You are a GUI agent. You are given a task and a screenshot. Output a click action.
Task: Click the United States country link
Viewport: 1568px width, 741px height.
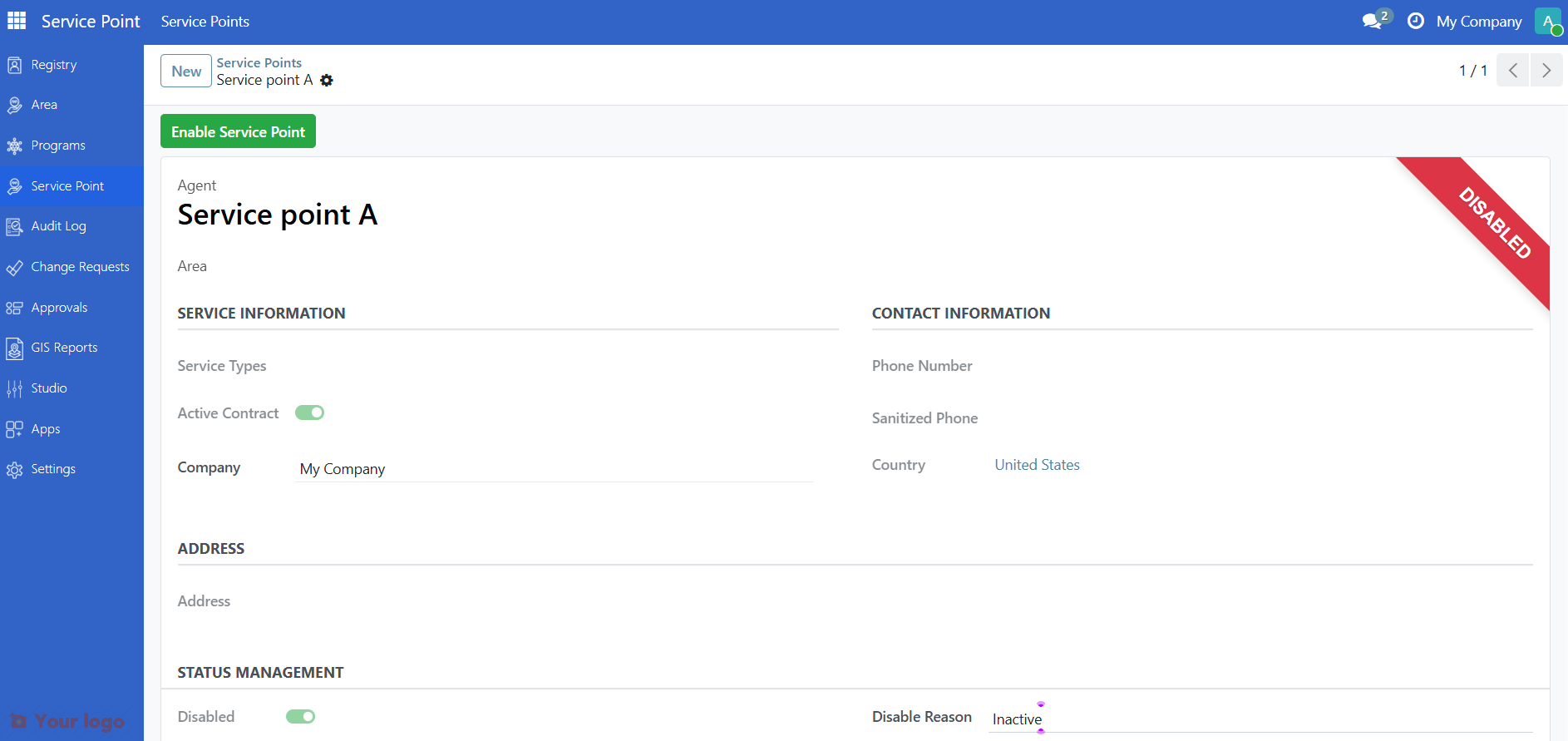click(x=1037, y=465)
